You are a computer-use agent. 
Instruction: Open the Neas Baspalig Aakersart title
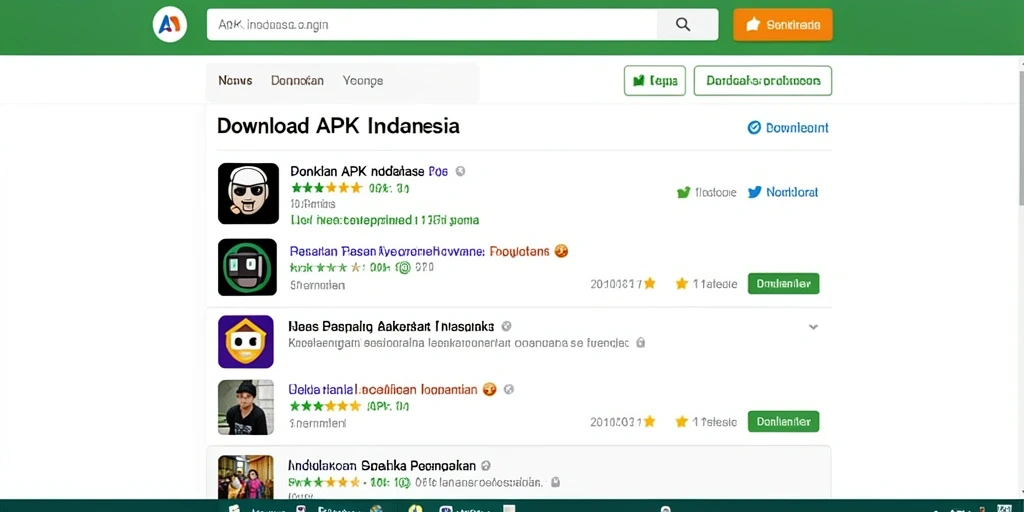coord(391,326)
